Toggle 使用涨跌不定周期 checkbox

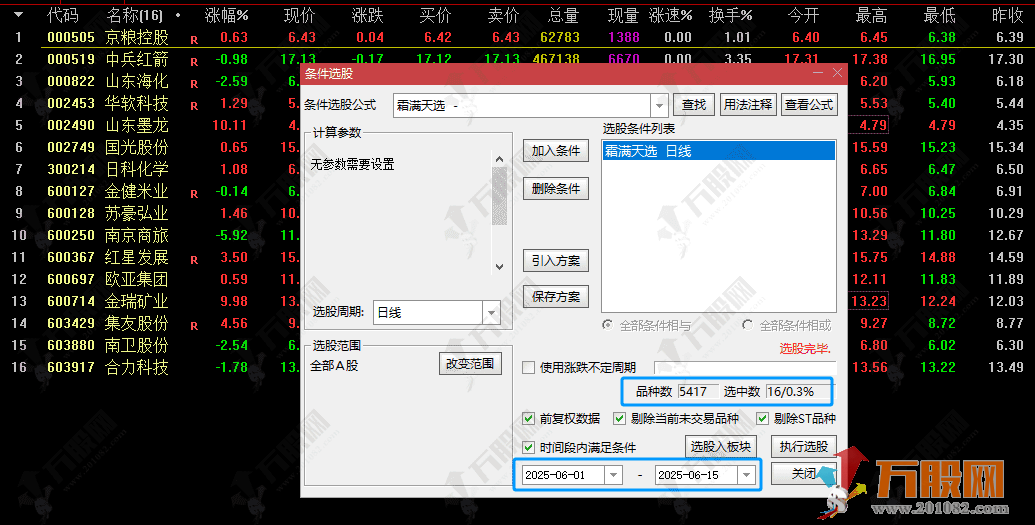[x=529, y=368]
